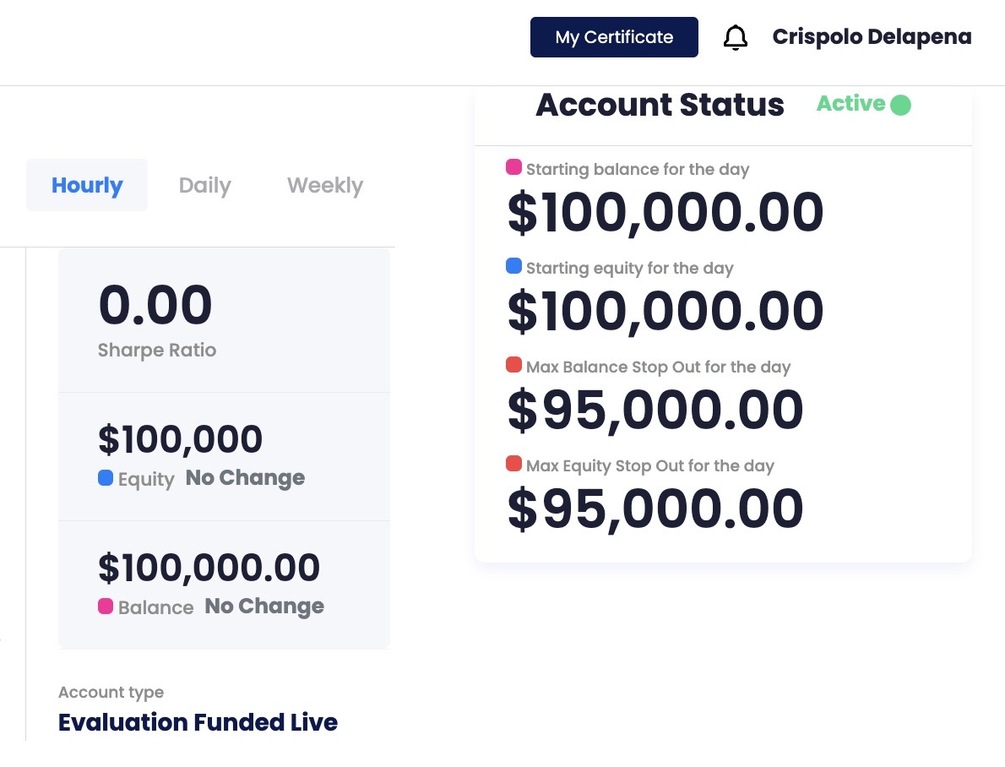Click the Evaluation Funded Live account type

pos(198,722)
